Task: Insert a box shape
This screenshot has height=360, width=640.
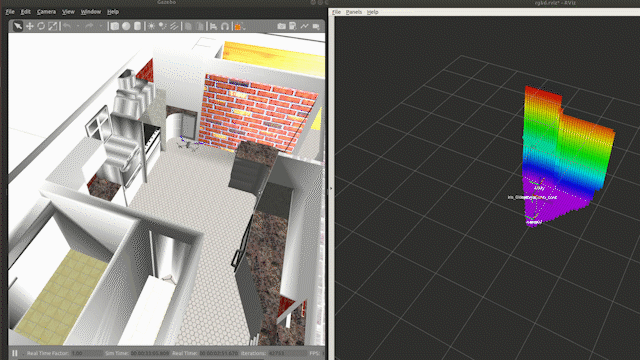Action: [x=115, y=26]
